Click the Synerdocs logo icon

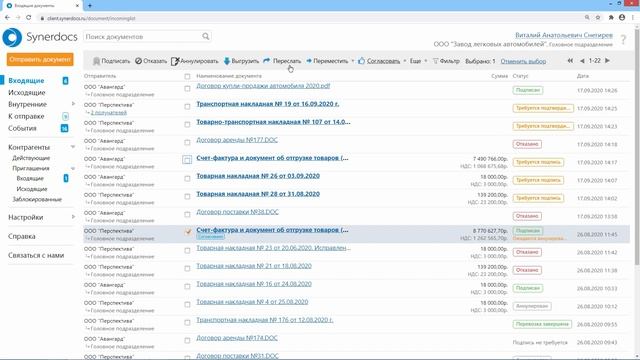click(x=12, y=38)
